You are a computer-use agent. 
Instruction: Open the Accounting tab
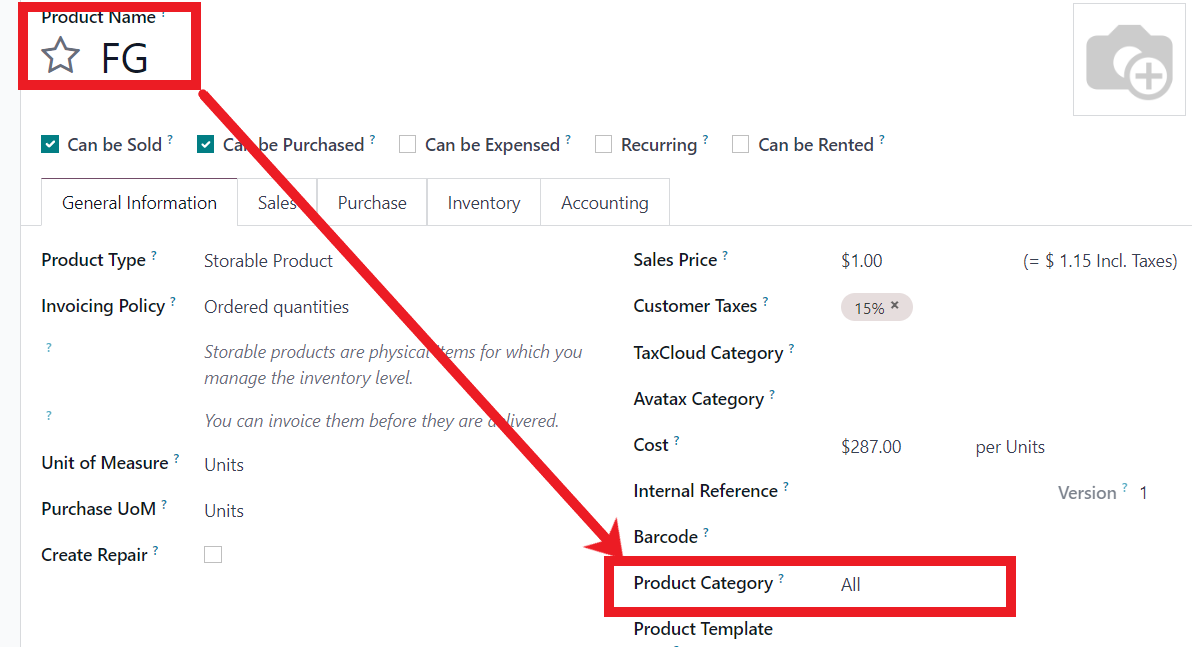tap(604, 202)
